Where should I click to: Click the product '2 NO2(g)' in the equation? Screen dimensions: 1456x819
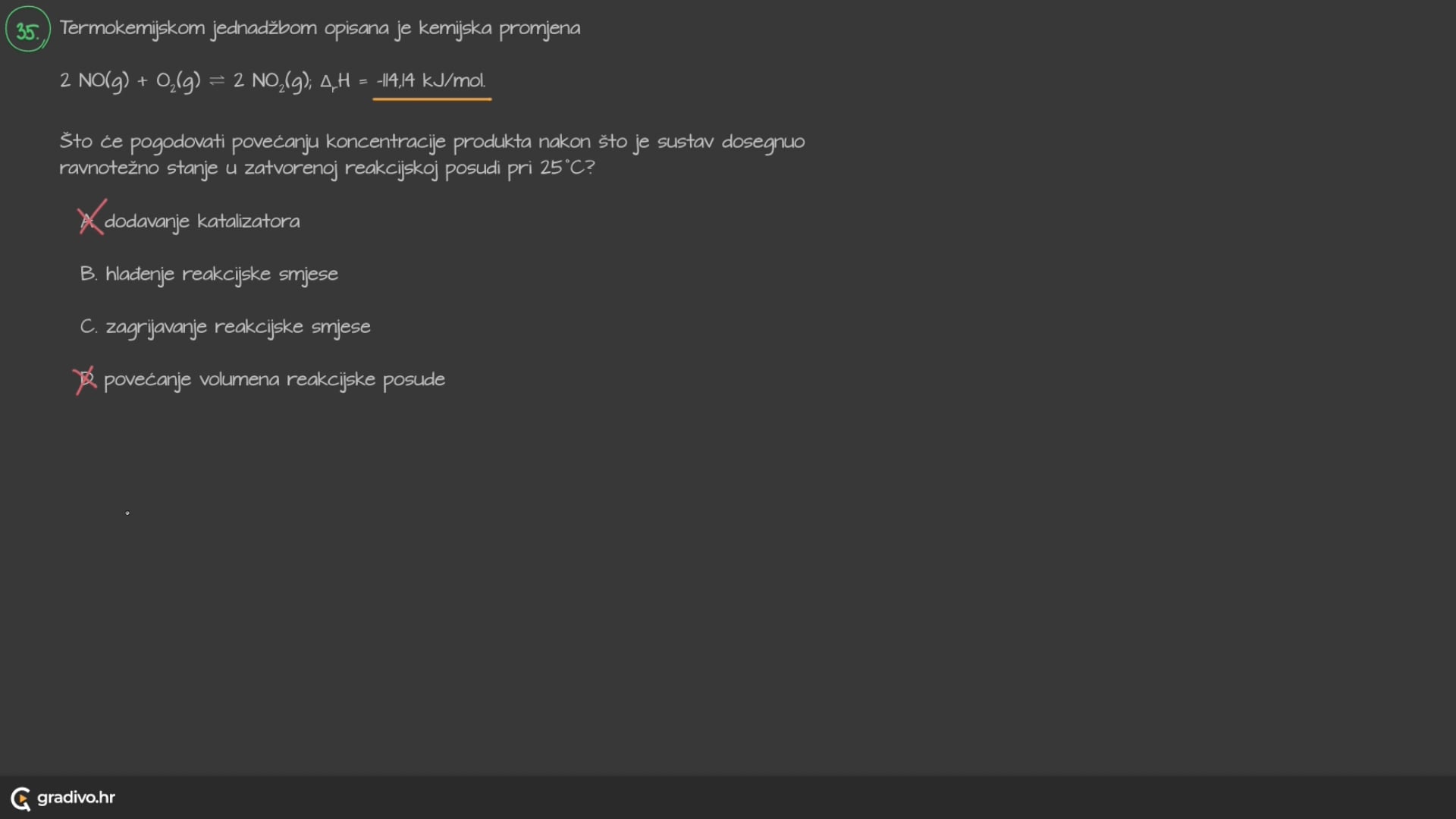click(x=271, y=81)
